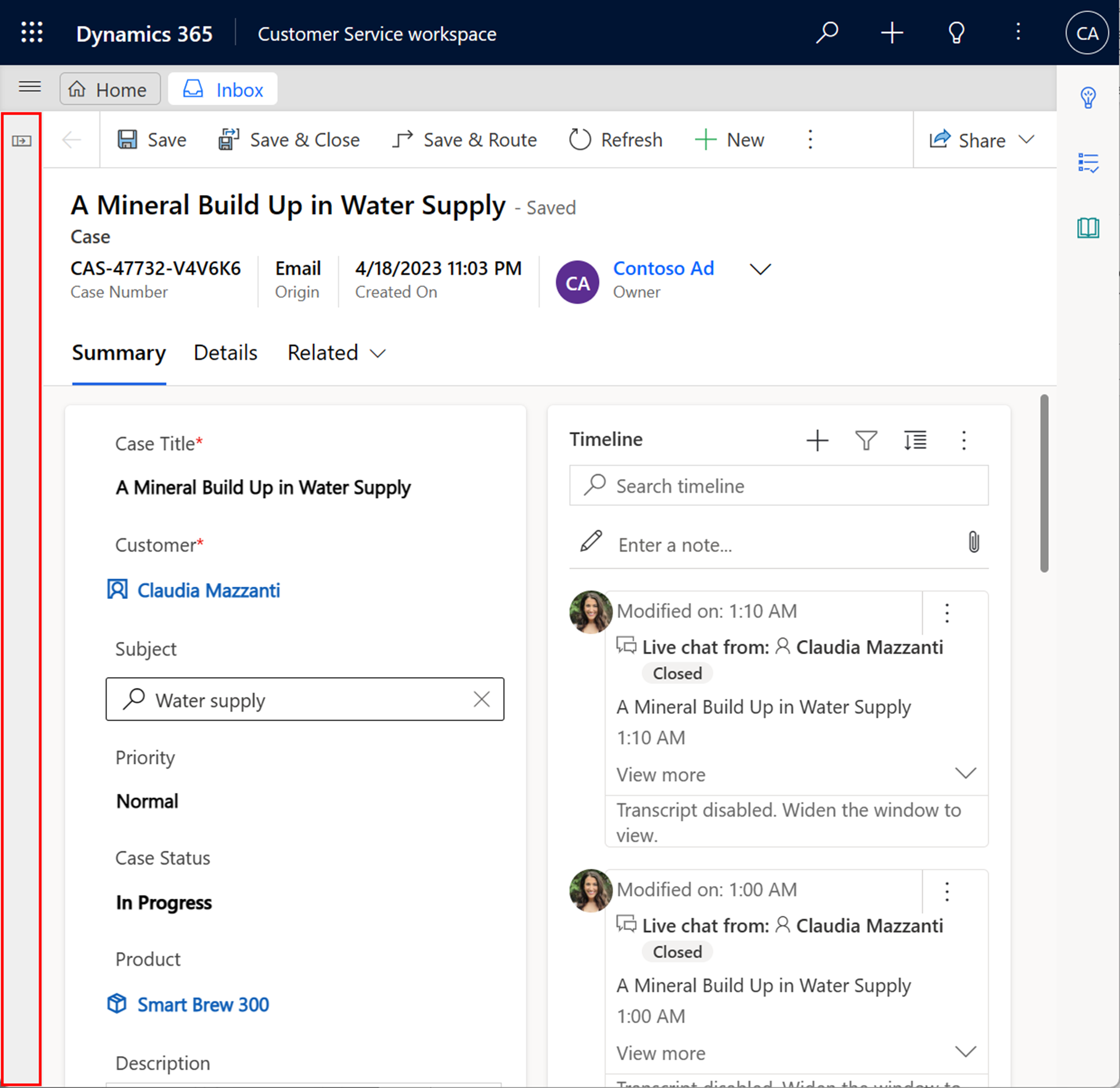1120x1088 pixels.
Task: Click Save & Close
Action: coord(289,139)
